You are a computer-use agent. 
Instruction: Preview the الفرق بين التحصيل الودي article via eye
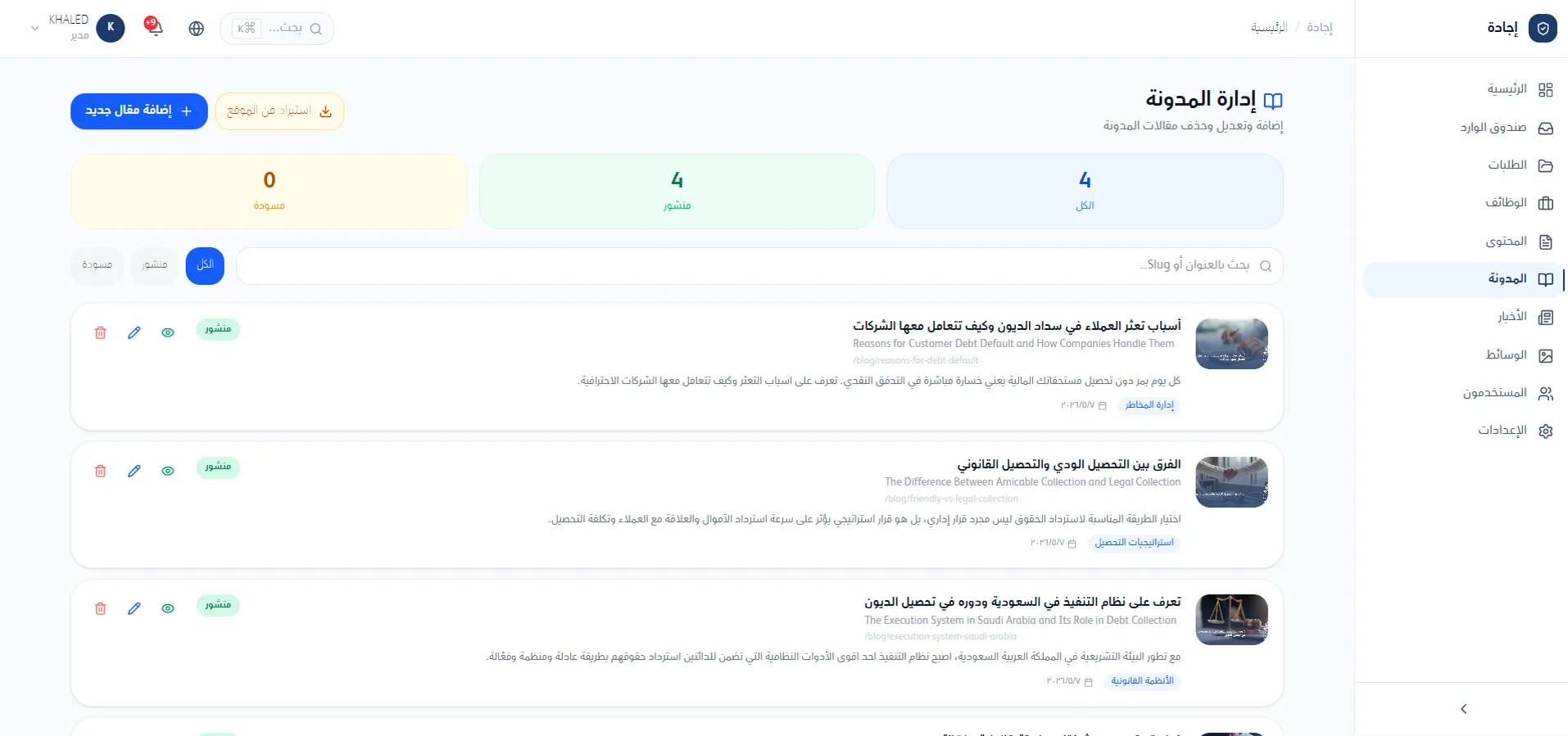pyautogui.click(x=168, y=471)
